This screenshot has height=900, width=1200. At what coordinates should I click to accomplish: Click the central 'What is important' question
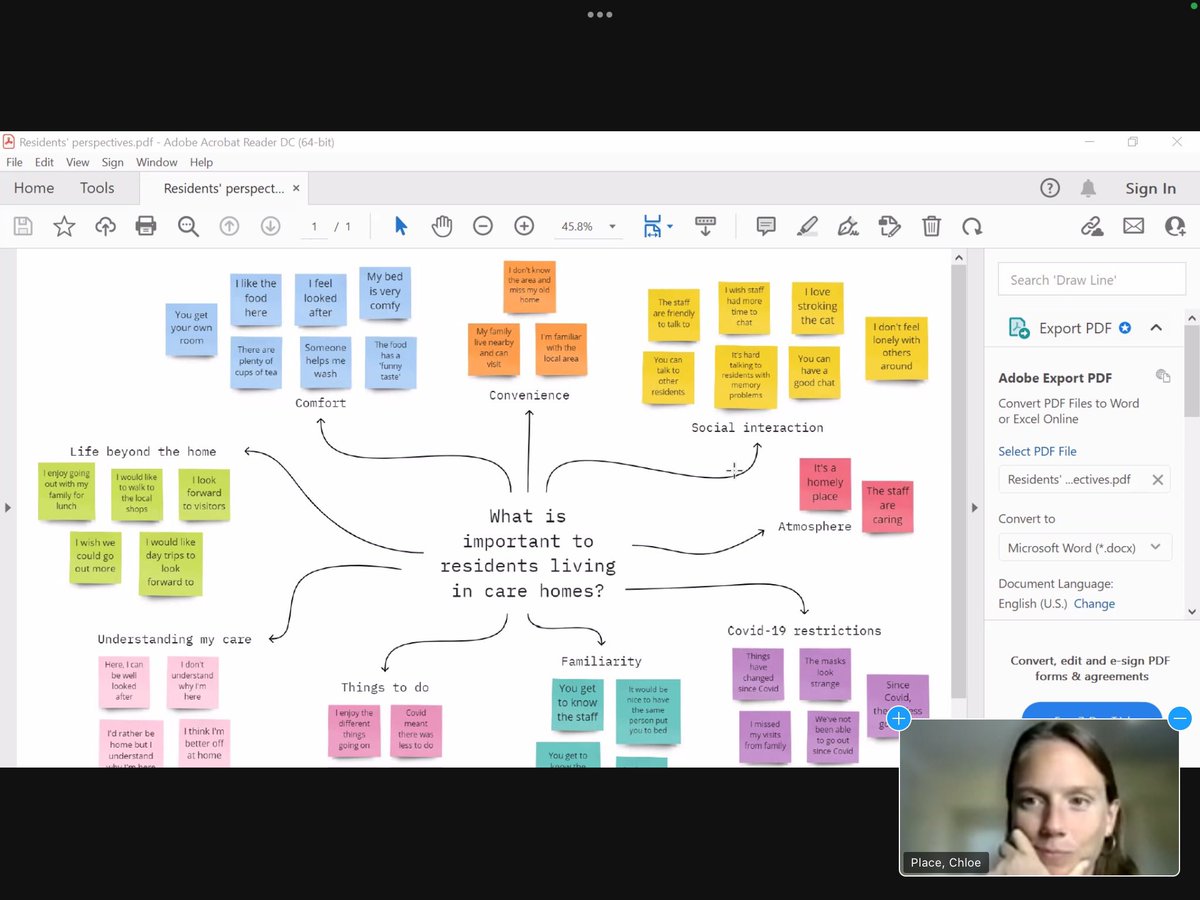click(528, 553)
